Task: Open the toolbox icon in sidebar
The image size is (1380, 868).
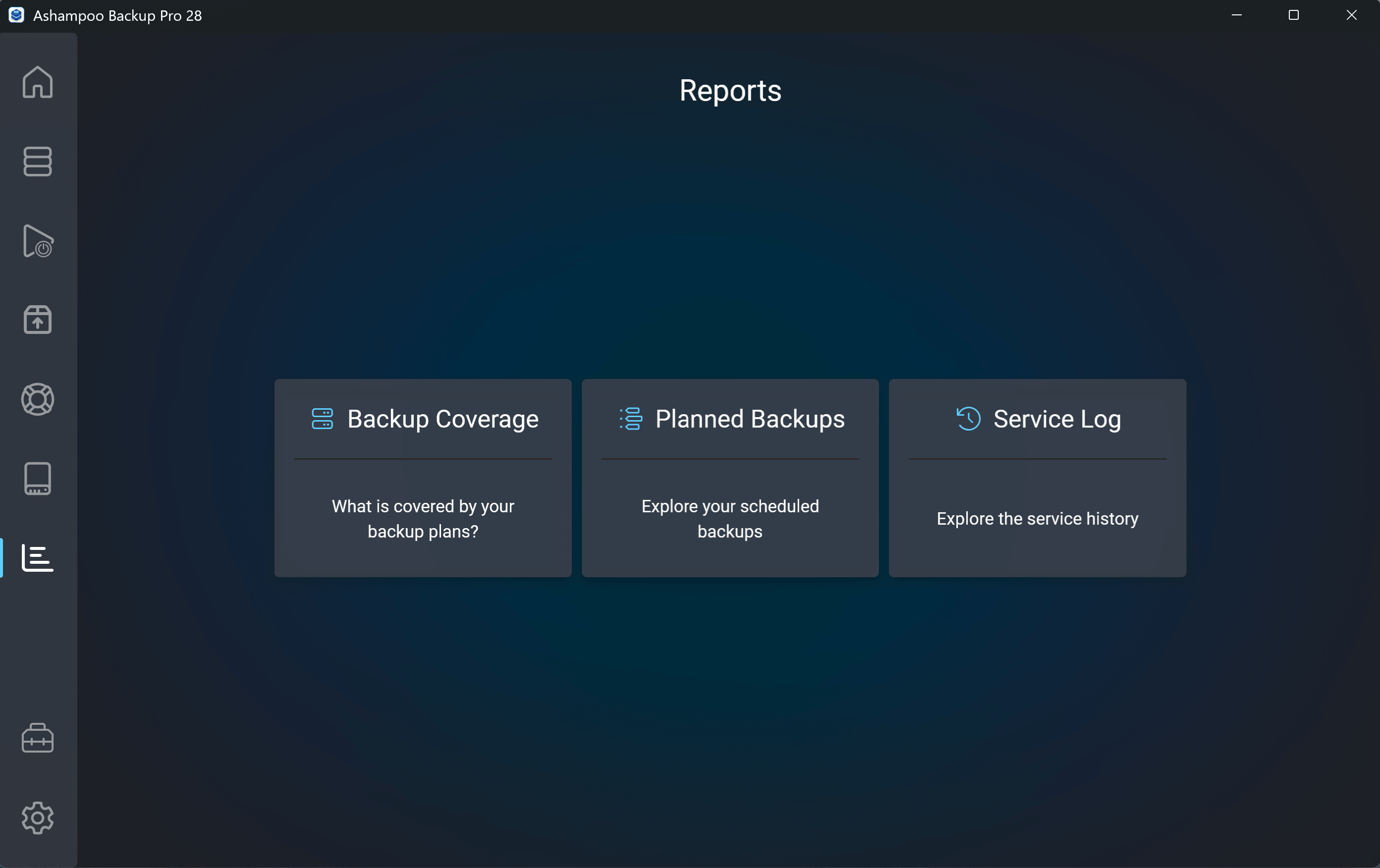Action: pos(38,737)
